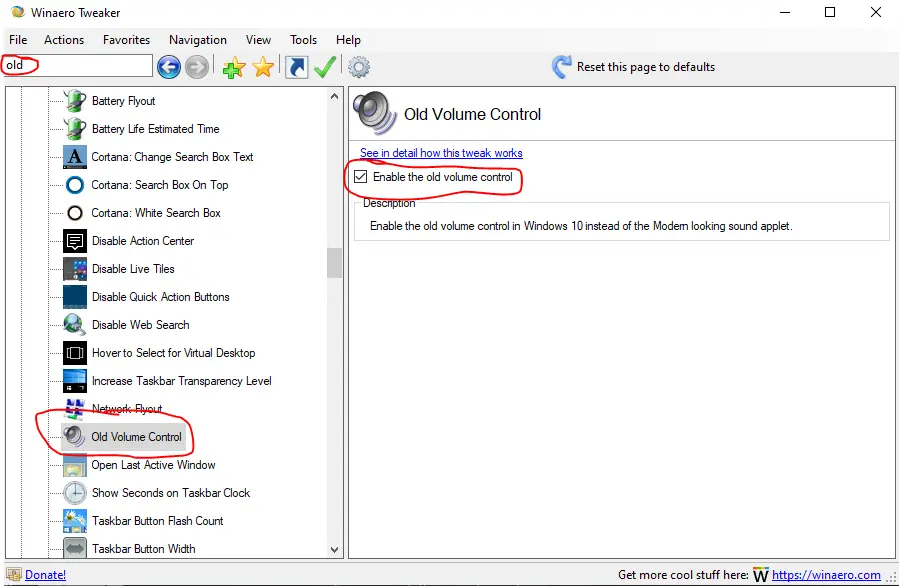Screen dimensions: 899x586
Task: Click the Donate icon in status bar
Action: click(14, 575)
